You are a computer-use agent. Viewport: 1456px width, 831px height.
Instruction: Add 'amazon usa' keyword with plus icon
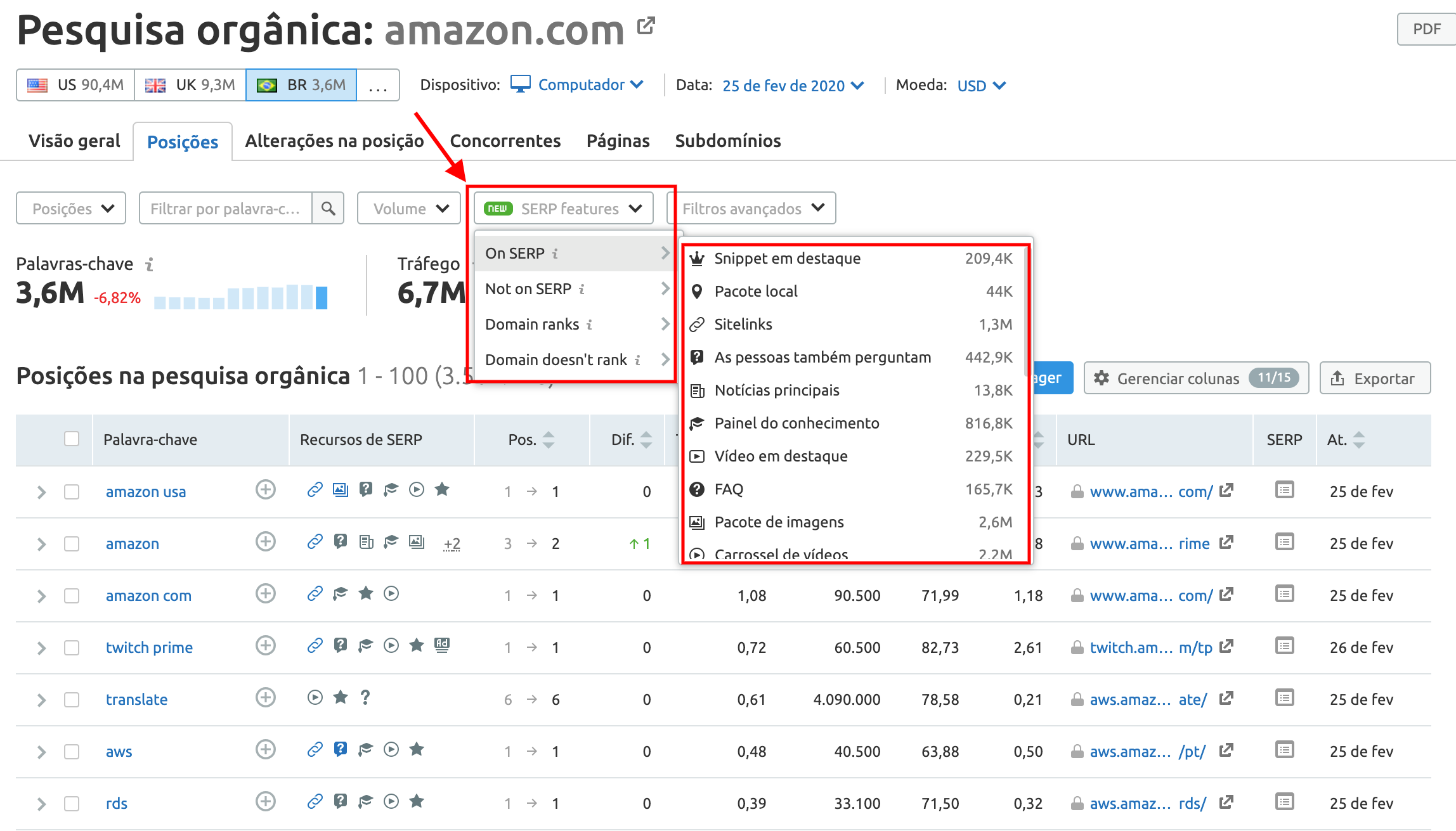click(266, 490)
